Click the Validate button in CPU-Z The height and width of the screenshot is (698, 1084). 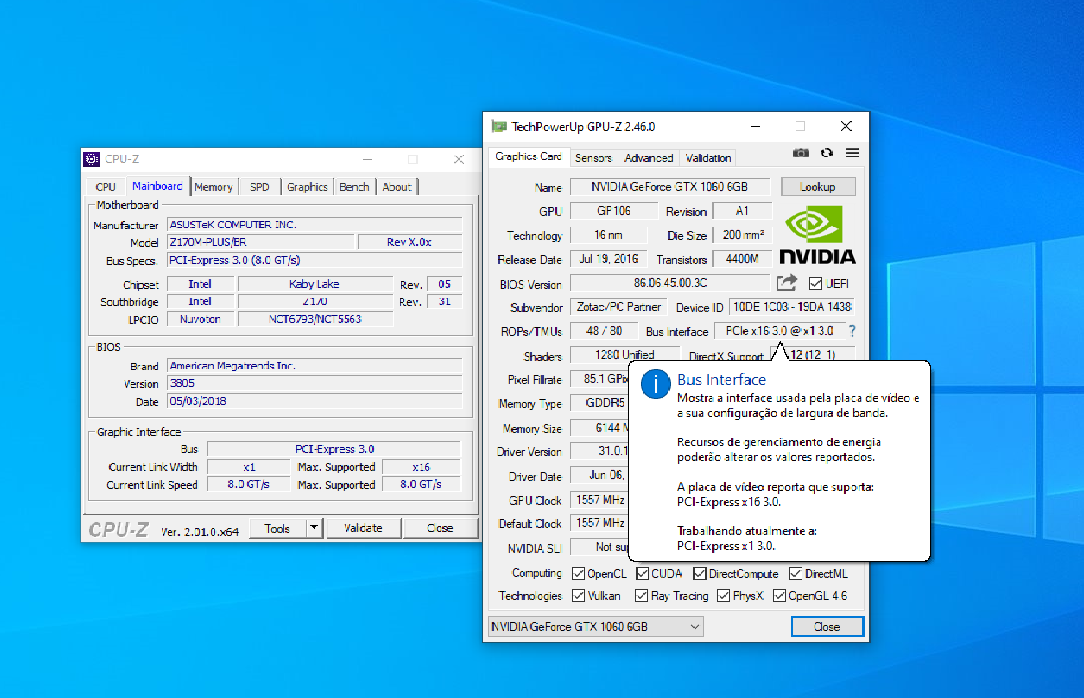[363, 528]
